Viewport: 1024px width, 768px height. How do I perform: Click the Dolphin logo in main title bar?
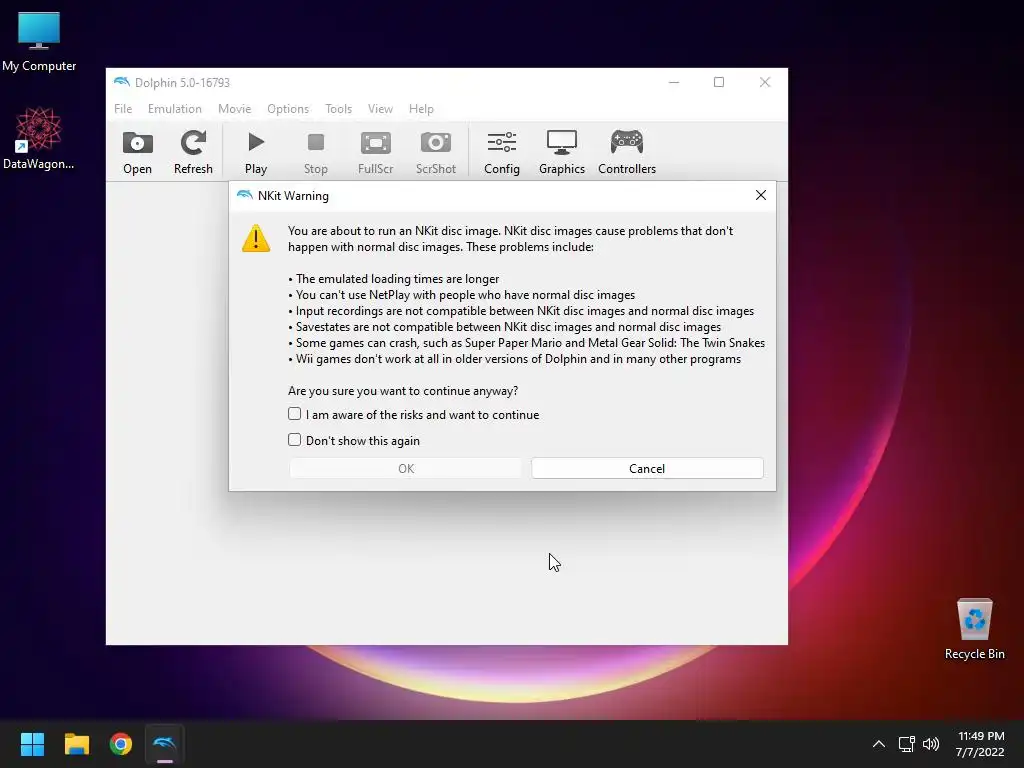pyautogui.click(x=121, y=82)
